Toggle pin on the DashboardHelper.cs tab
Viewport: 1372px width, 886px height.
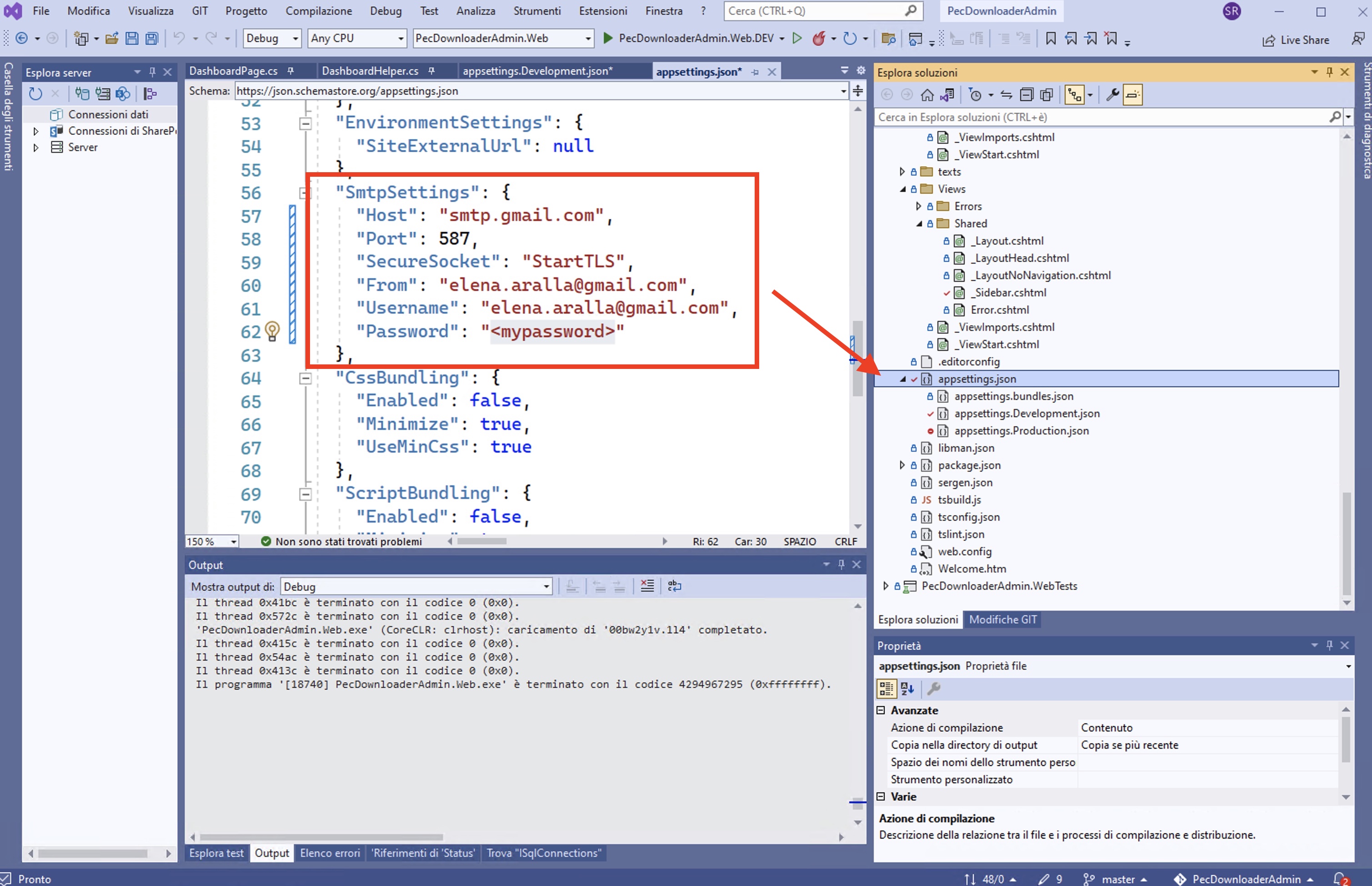pyautogui.click(x=431, y=71)
